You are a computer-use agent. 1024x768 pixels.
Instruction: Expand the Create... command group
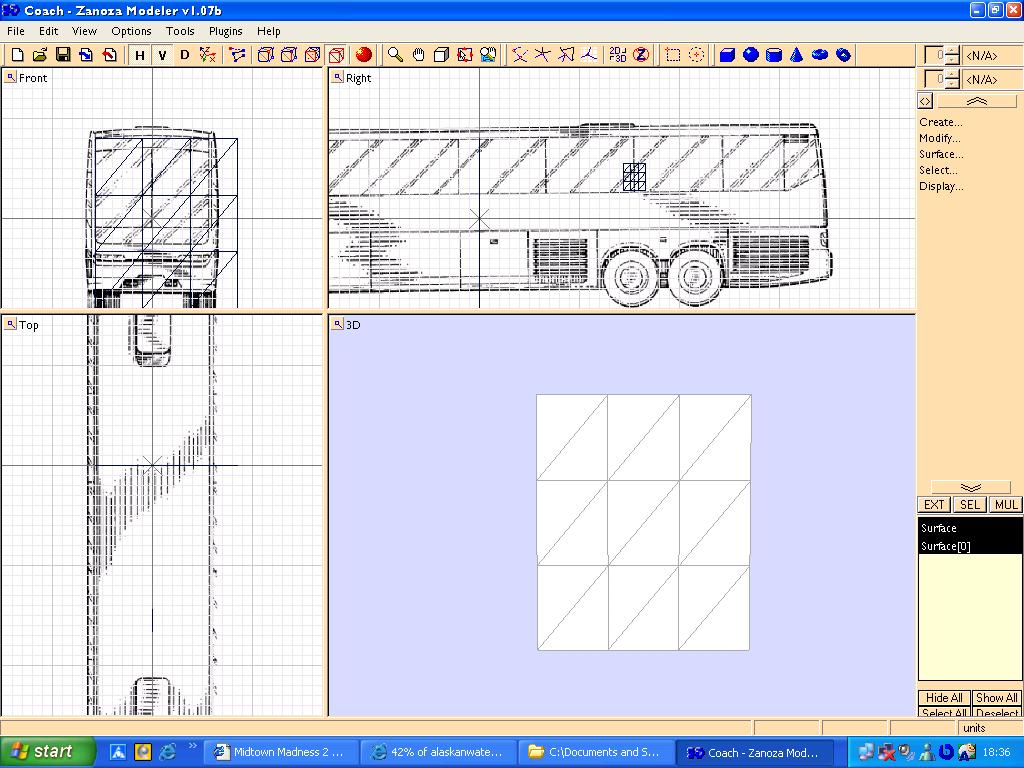(941, 122)
